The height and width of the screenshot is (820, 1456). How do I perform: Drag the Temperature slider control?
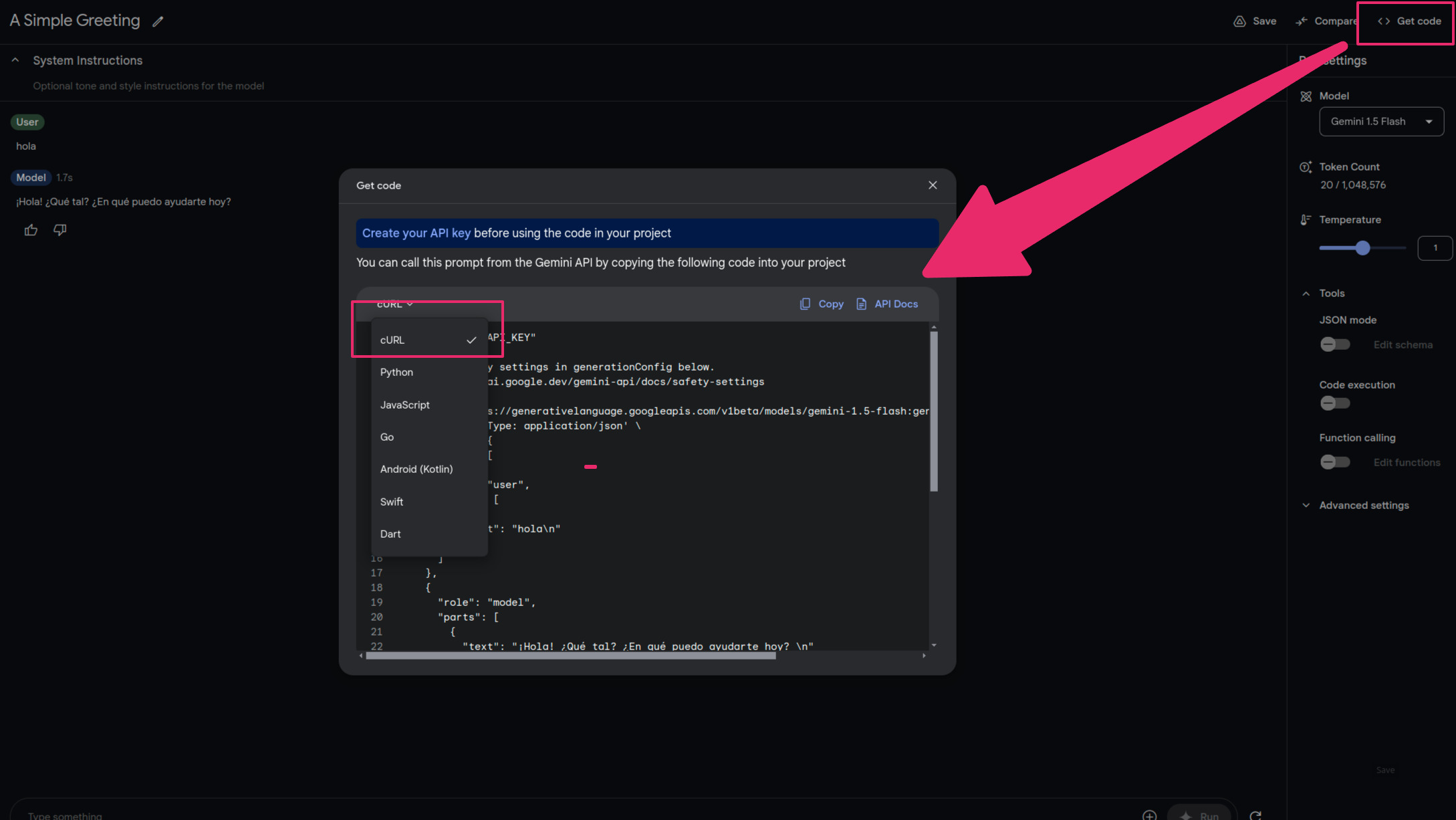tap(1363, 249)
